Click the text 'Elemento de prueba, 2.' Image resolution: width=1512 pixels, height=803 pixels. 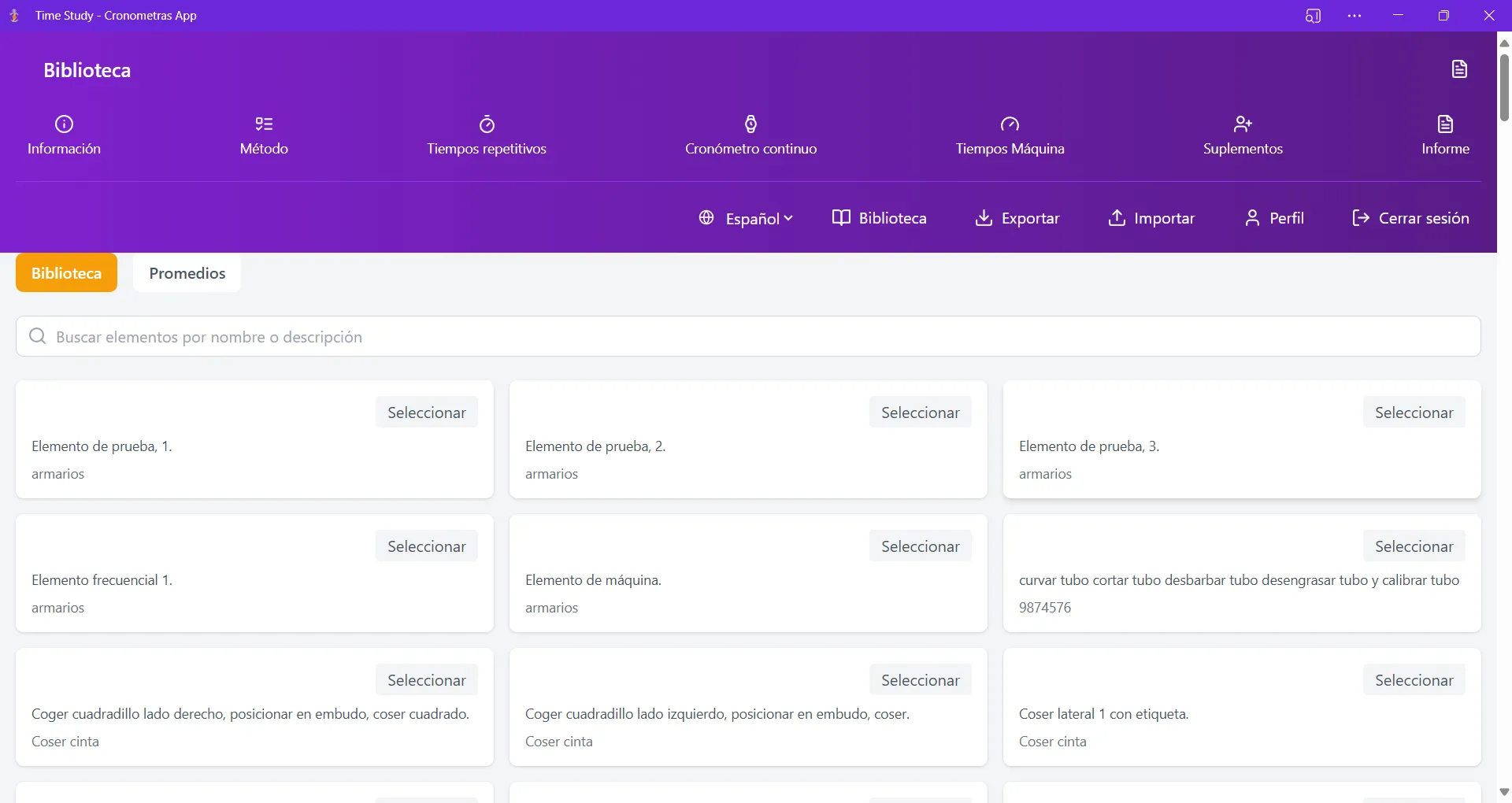[595, 446]
